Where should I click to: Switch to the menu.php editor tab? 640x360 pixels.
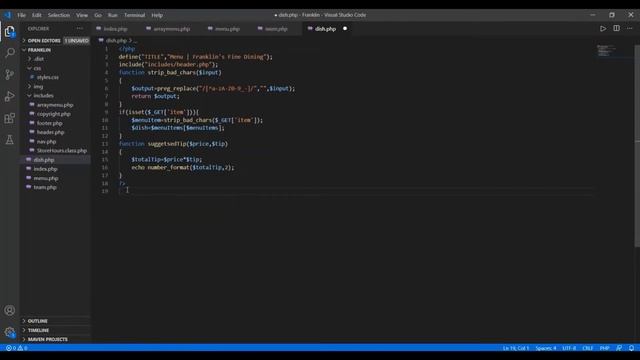click(227, 29)
